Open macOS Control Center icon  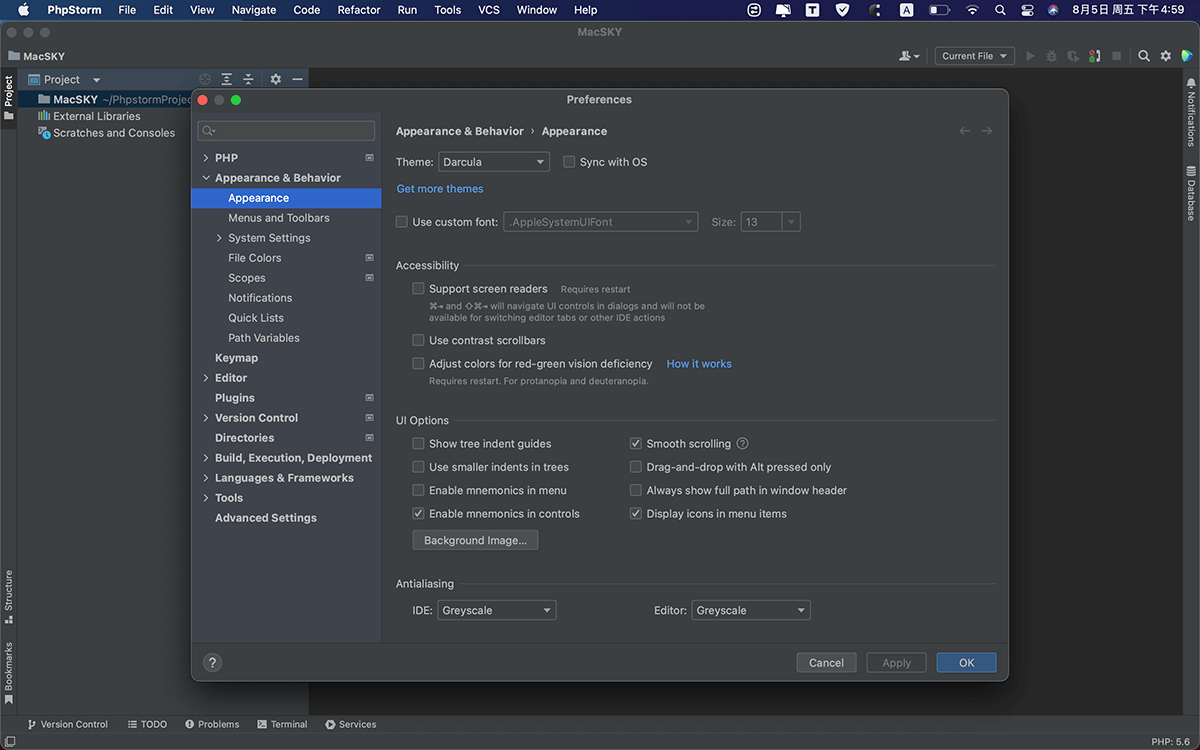click(1026, 10)
